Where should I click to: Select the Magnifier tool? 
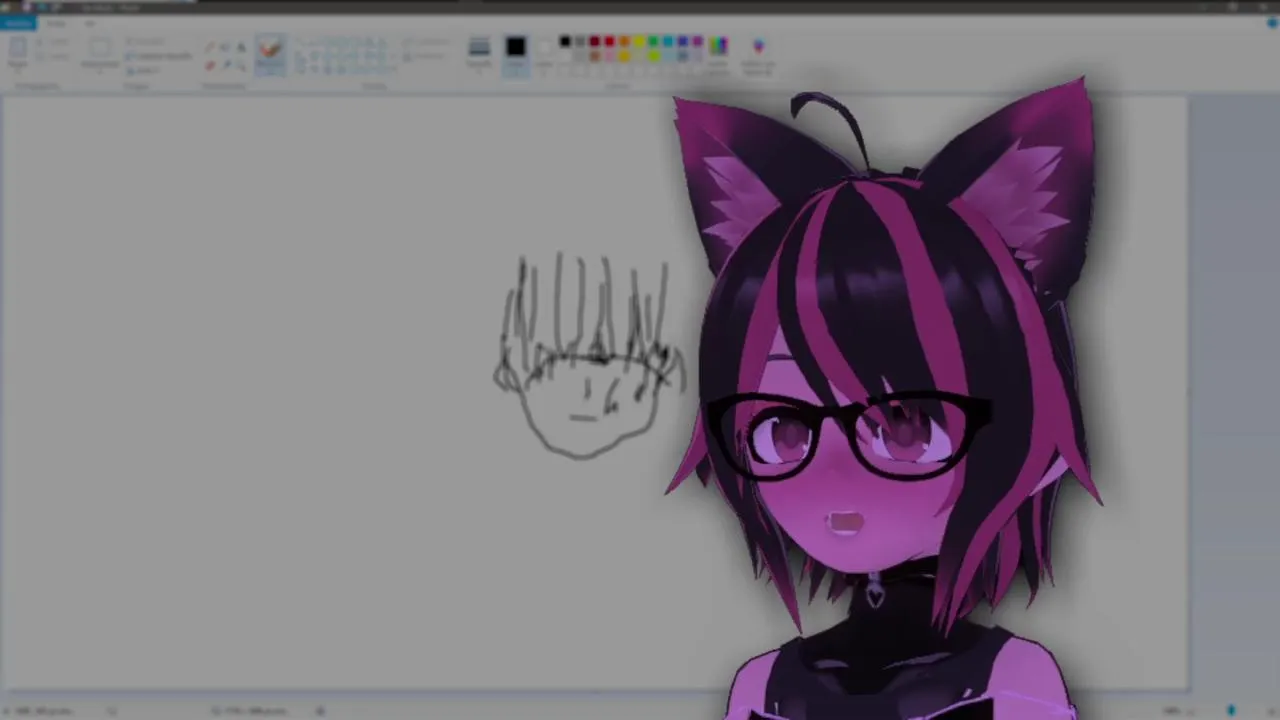pyautogui.click(x=240, y=65)
